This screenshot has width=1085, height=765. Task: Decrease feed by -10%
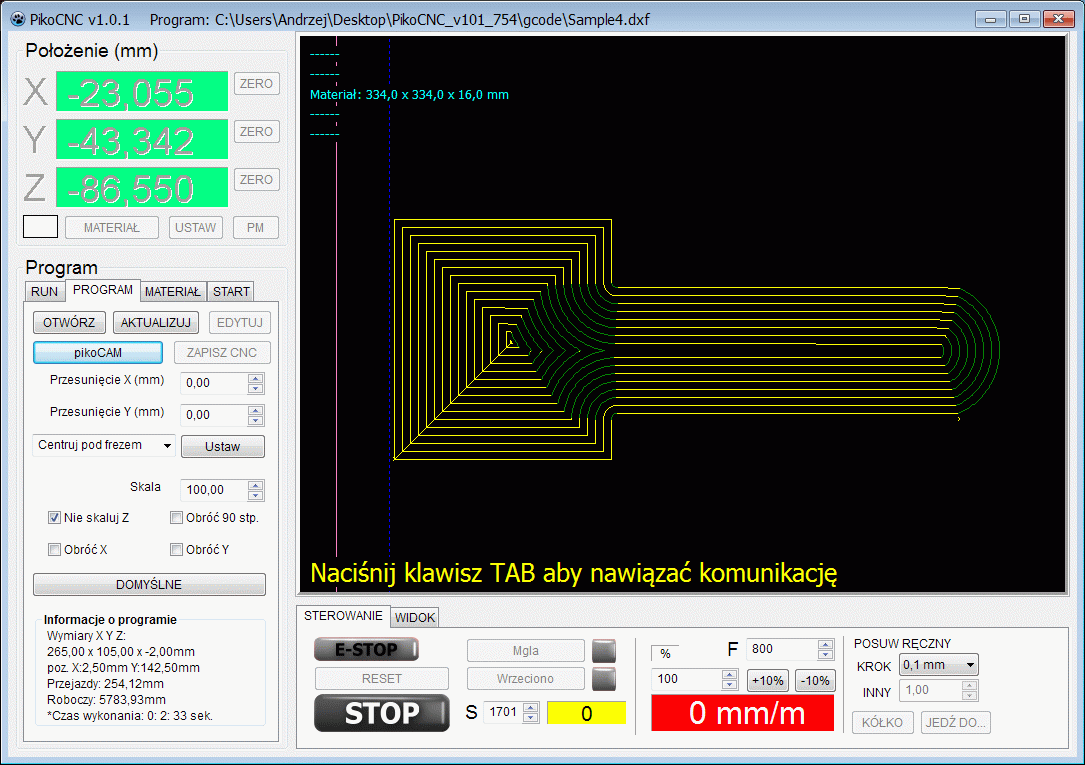pos(815,681)
